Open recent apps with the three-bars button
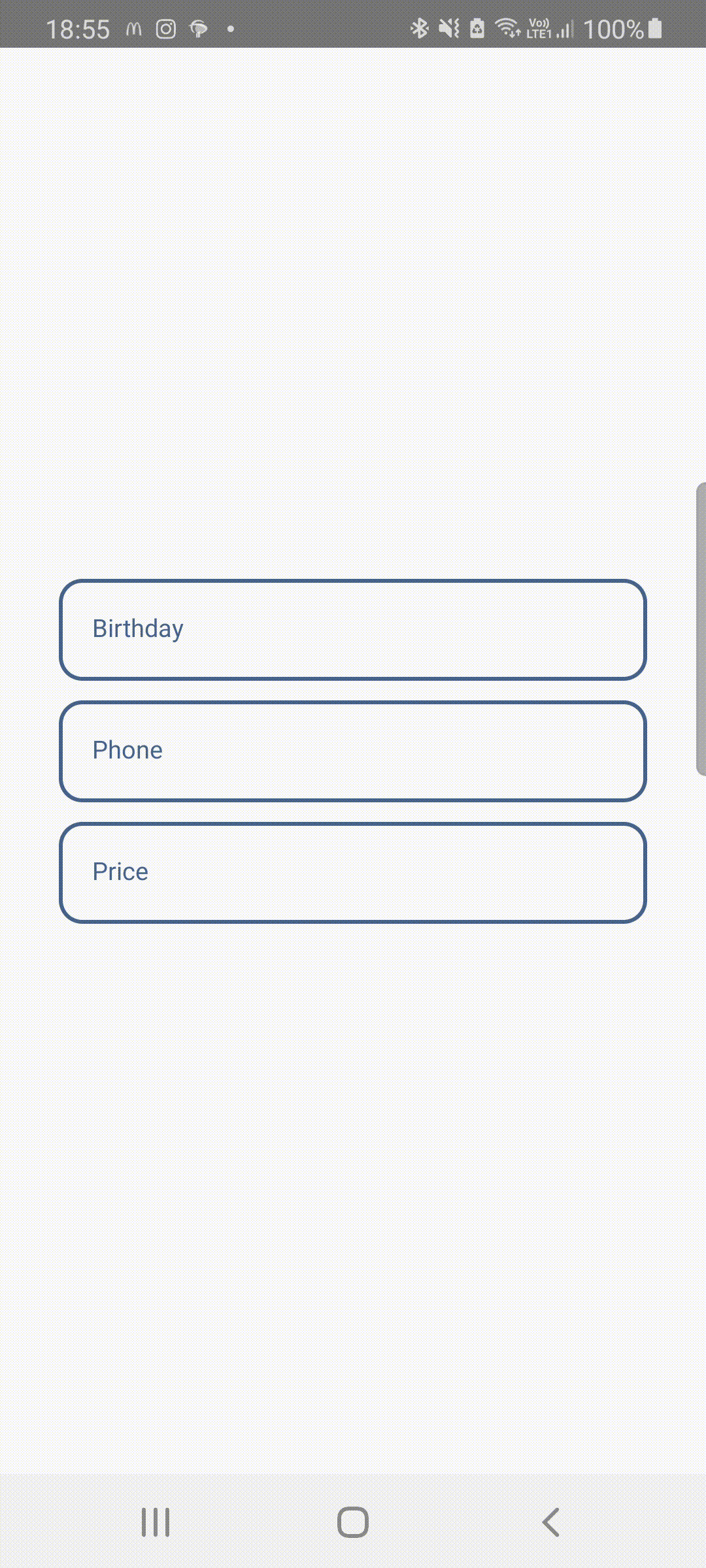 [x=156, y=1522]
